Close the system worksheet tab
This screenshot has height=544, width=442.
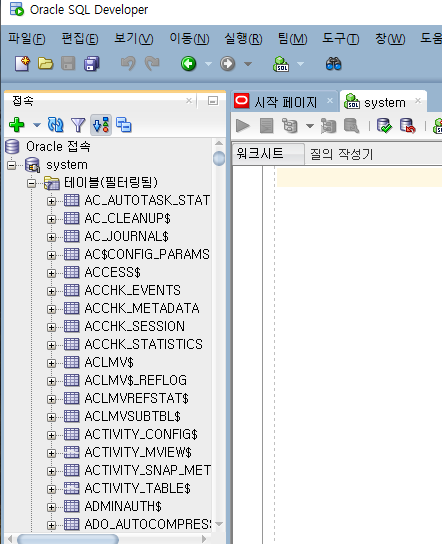[418, 101]
